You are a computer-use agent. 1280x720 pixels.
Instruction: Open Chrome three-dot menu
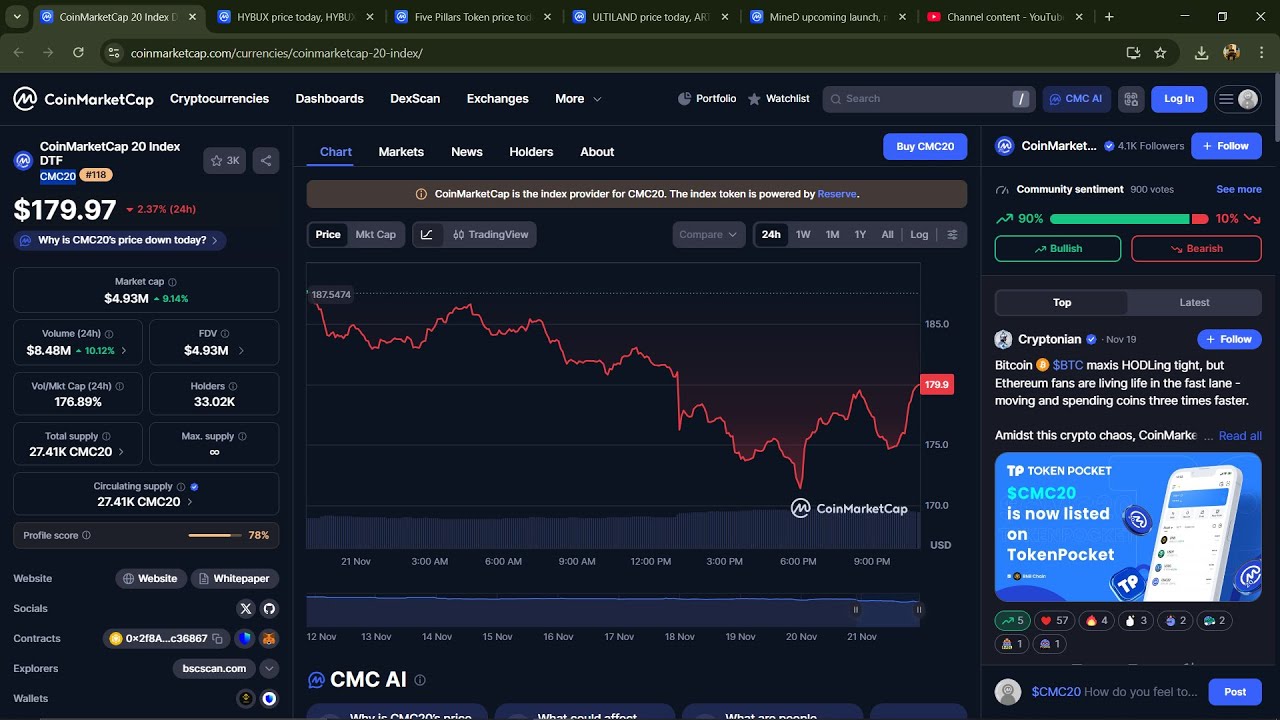click(x=1260, y=52)
